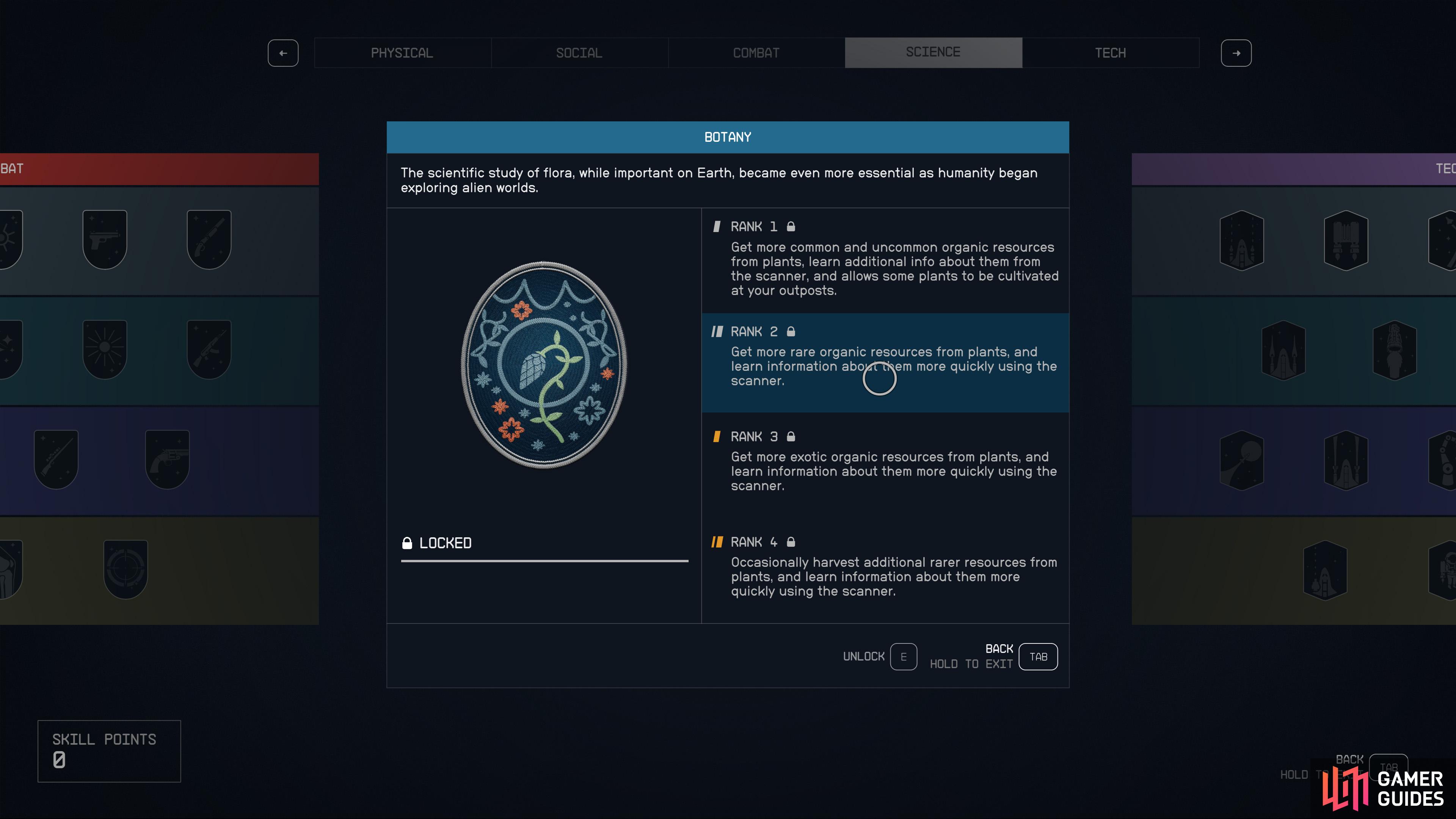Screen dimensions: 1456x819
Task: Switch to the Combat tab
Action: [756, 53]
